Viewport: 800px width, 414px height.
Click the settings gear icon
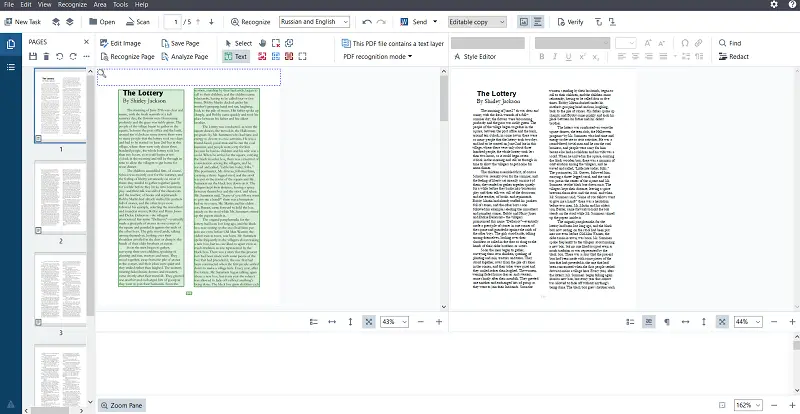coord(774,5)
